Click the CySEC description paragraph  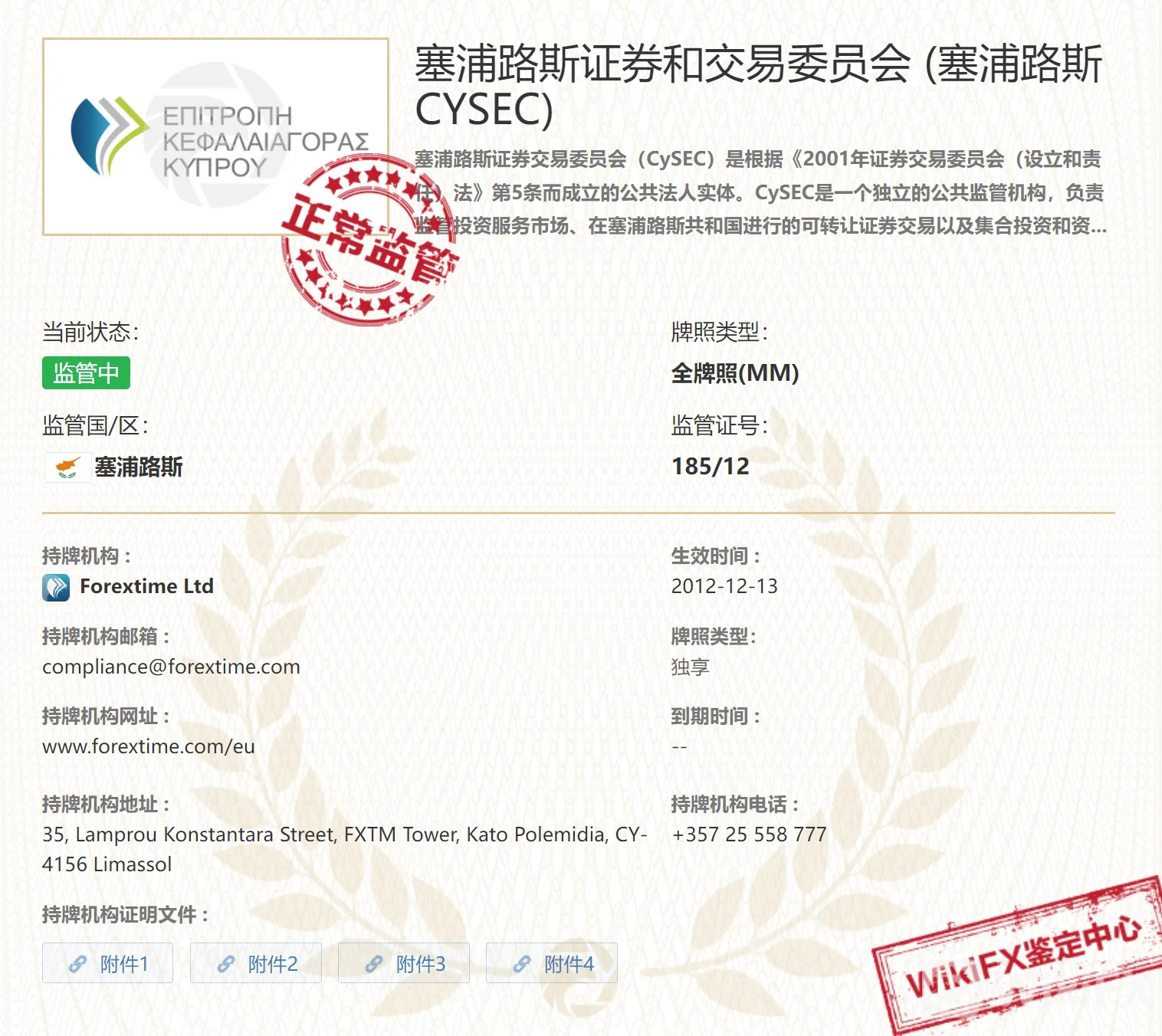click(x=760, y=192)
